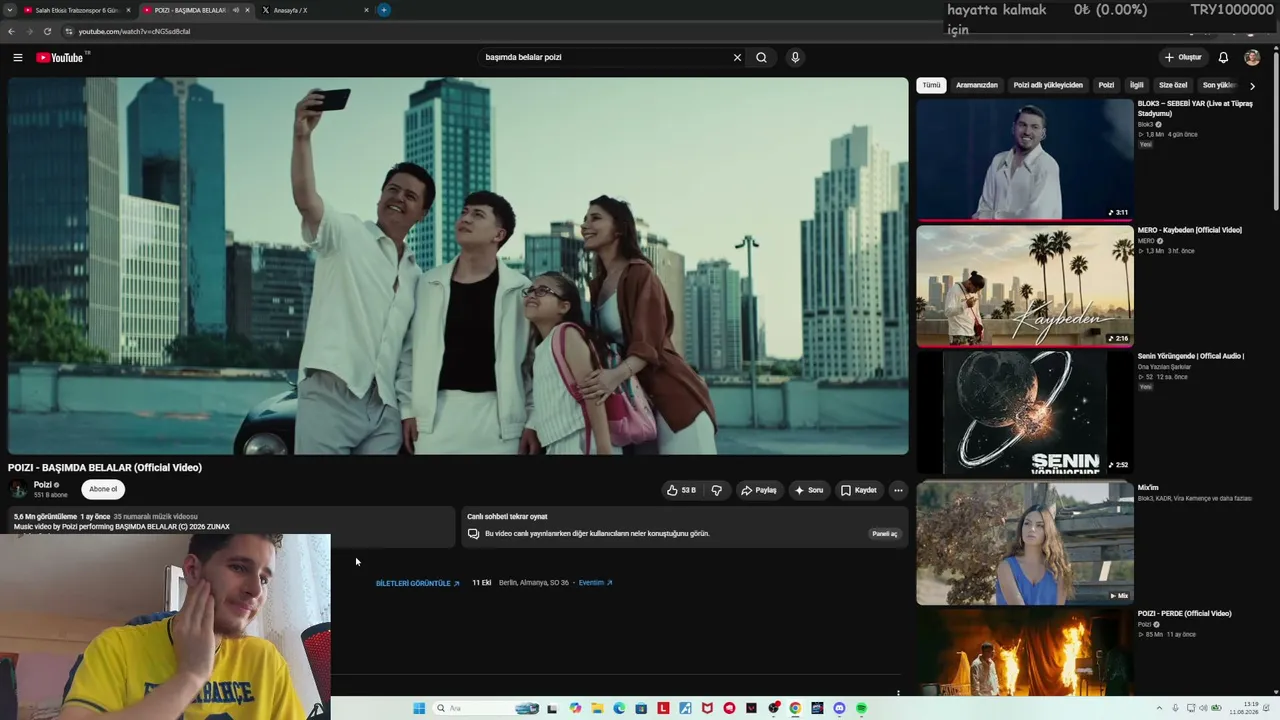1280x720 pixels.
Task: Close the Anasayfa / X tab
Action: point(366,10)
